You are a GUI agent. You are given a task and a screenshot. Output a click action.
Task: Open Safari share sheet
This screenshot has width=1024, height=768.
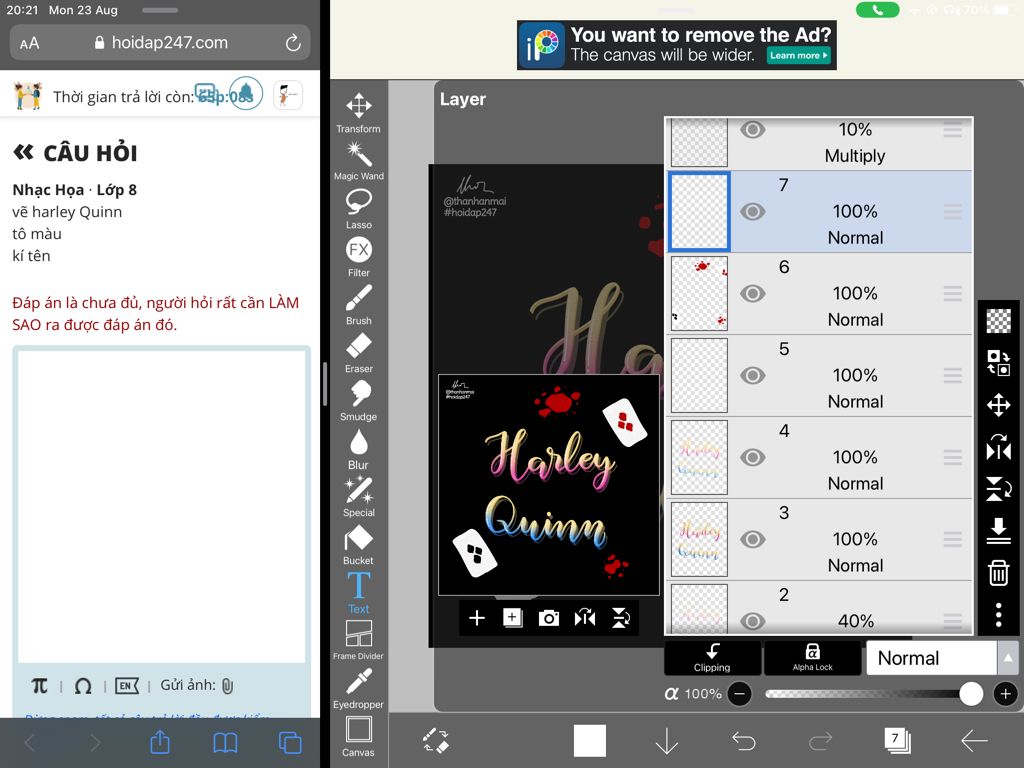coord(160,743)
